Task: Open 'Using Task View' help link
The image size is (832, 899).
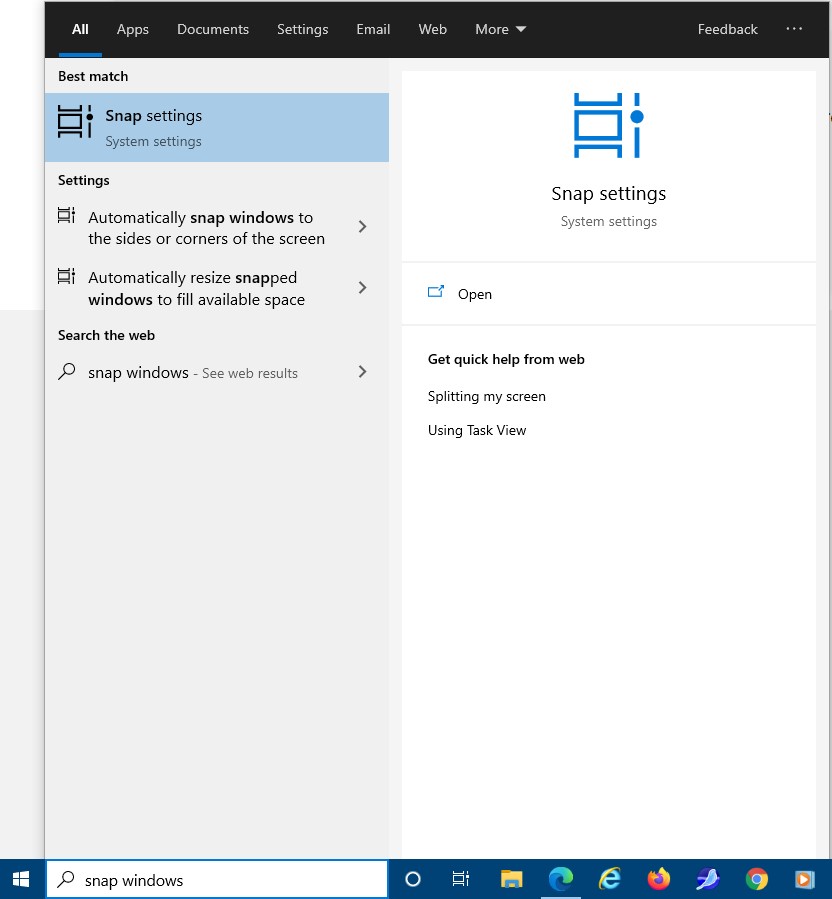Action: point(476,430)
